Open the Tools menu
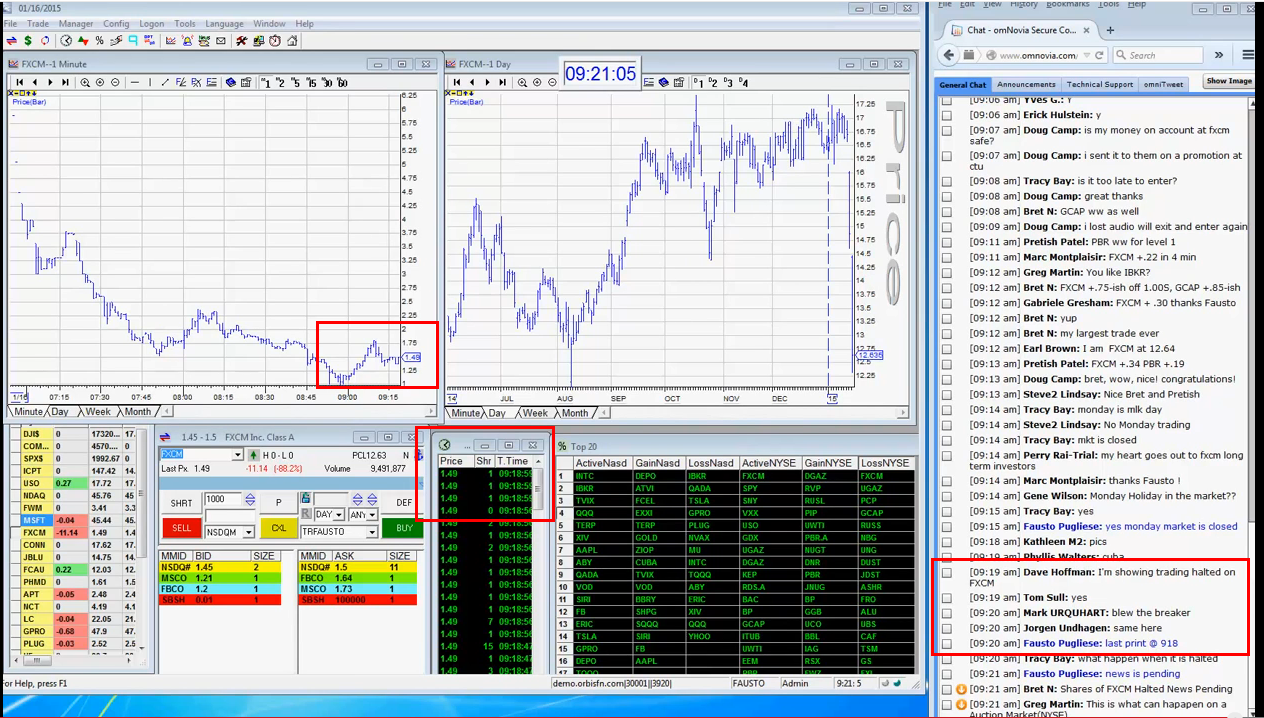The width and height of the screenshot is (1264, 718). 185,23
